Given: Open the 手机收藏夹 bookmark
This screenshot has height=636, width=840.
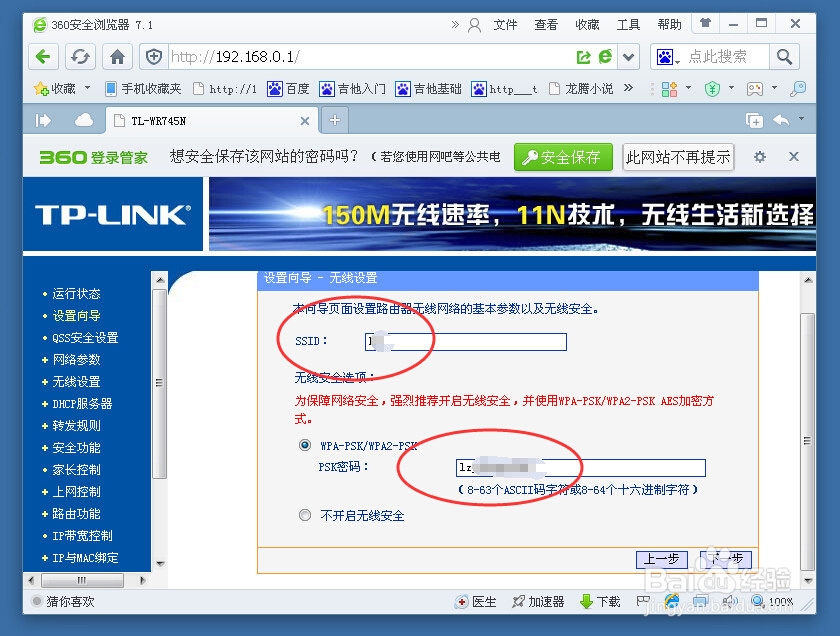Looking at the screenshot, I should [x=143, y=88].
